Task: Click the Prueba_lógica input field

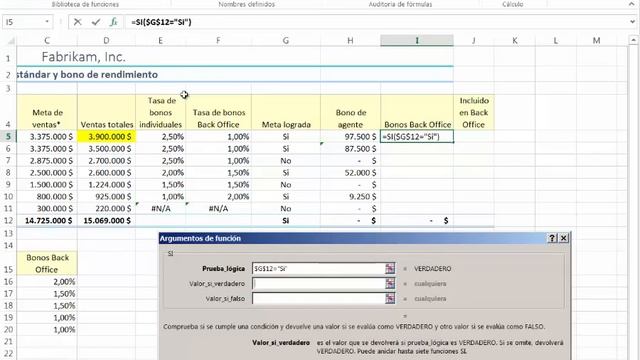Action: (x=319, y=269)
